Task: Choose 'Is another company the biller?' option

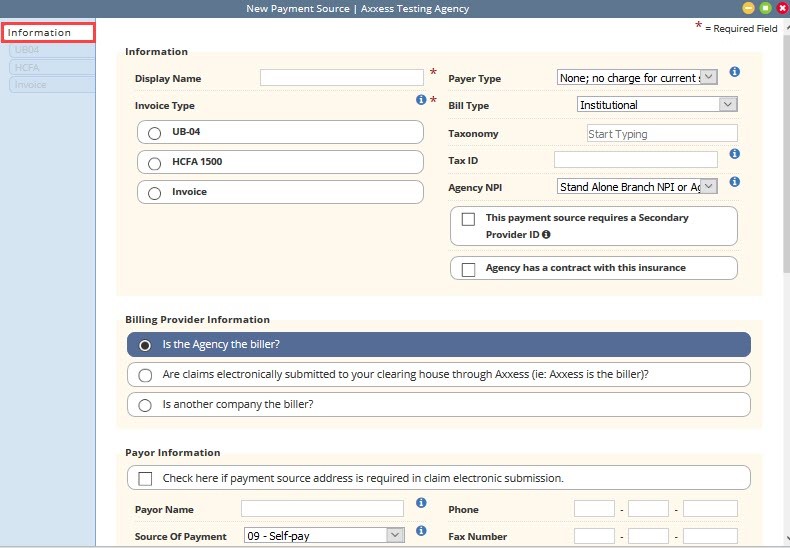Action: point(145,405)
